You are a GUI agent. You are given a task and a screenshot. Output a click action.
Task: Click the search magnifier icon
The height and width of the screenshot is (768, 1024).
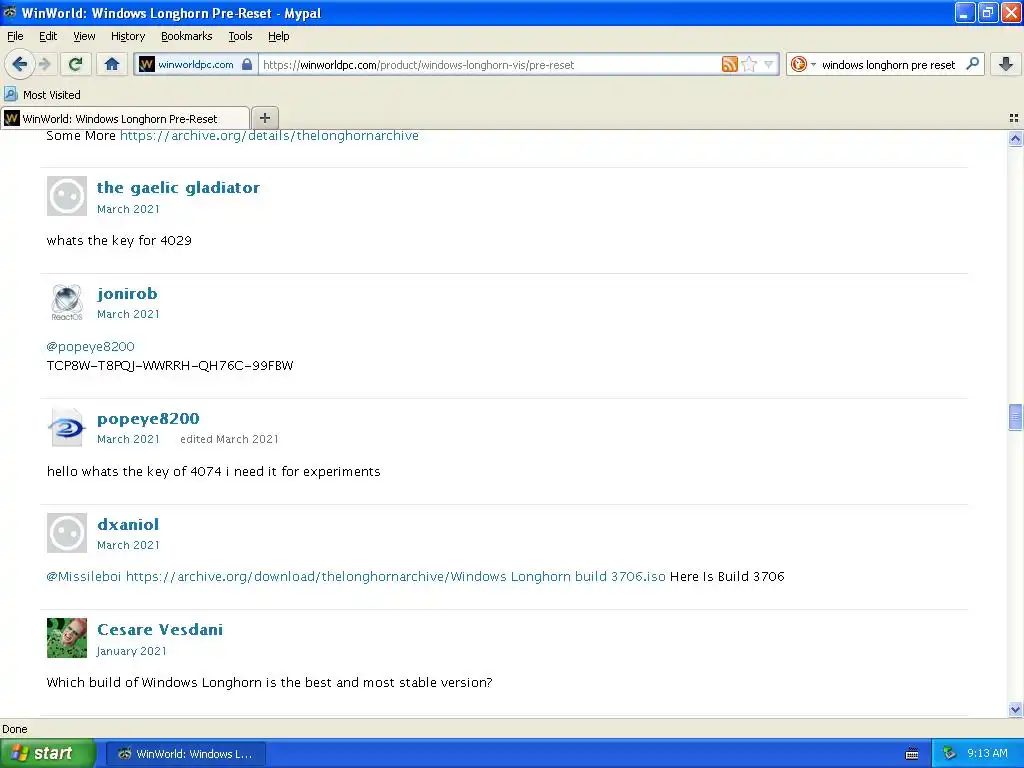point(972,64)
